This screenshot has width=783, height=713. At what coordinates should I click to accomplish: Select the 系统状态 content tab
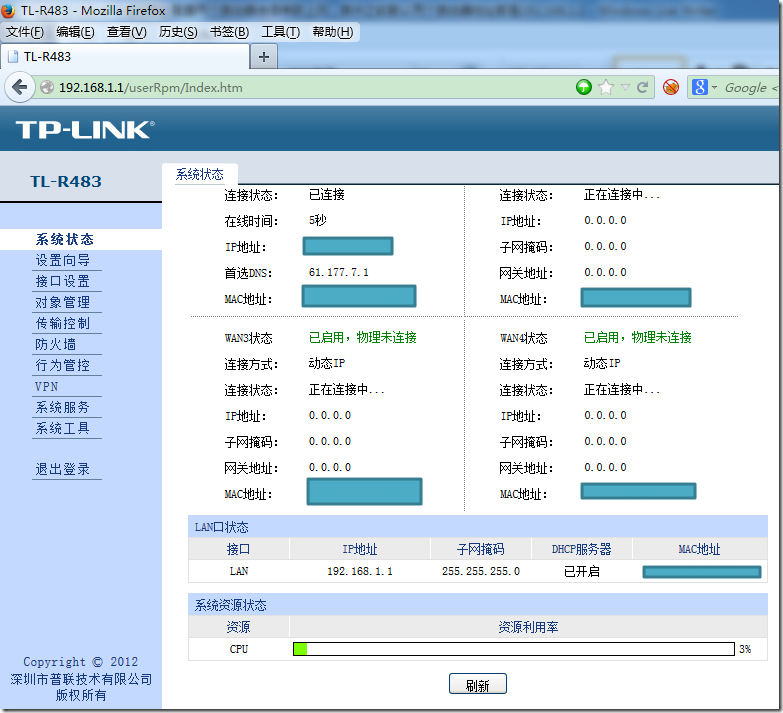200,174
